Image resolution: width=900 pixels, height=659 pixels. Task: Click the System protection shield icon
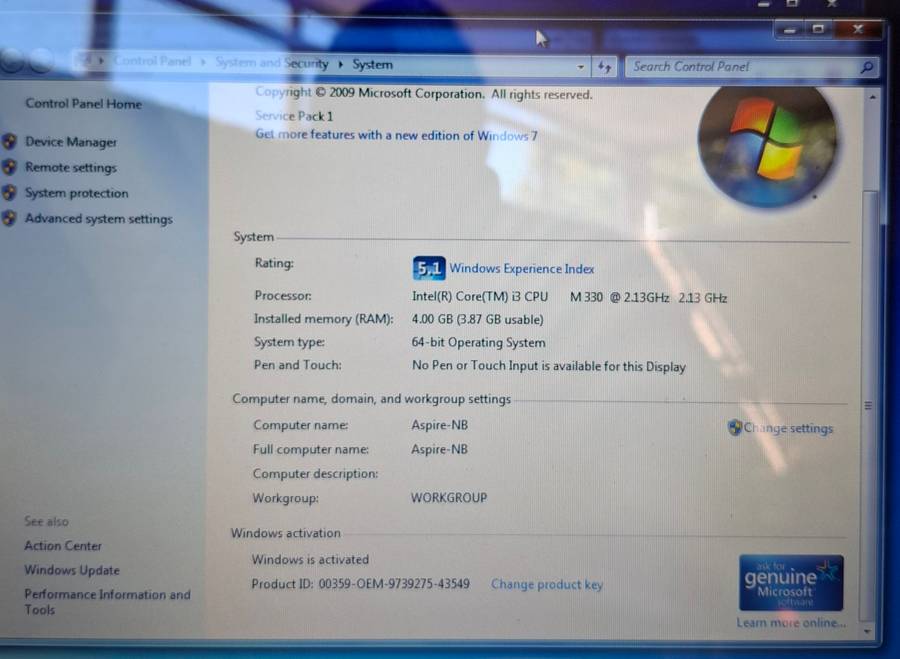[x=10, y=193]
